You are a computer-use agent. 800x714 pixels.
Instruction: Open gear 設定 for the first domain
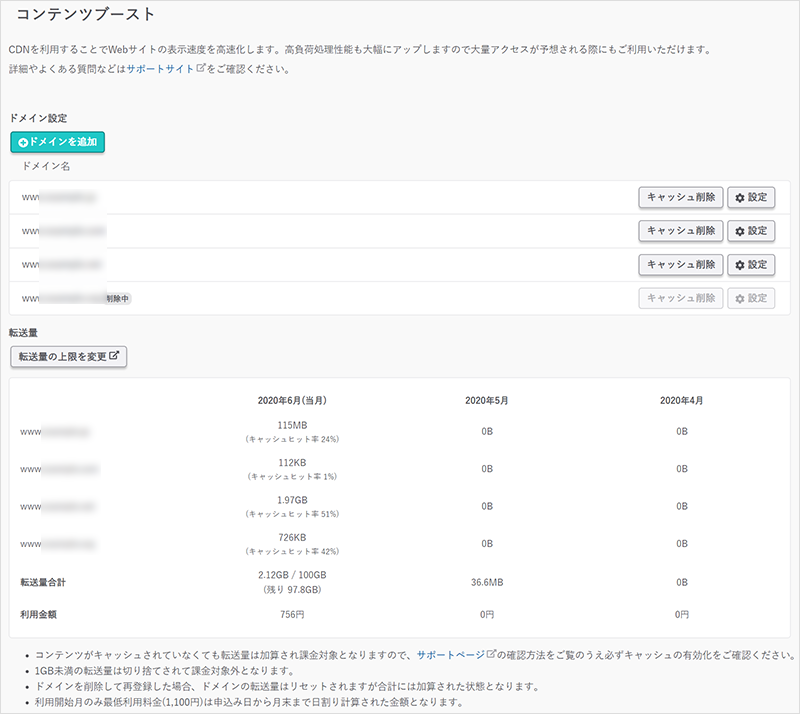[x=751, y=197]
